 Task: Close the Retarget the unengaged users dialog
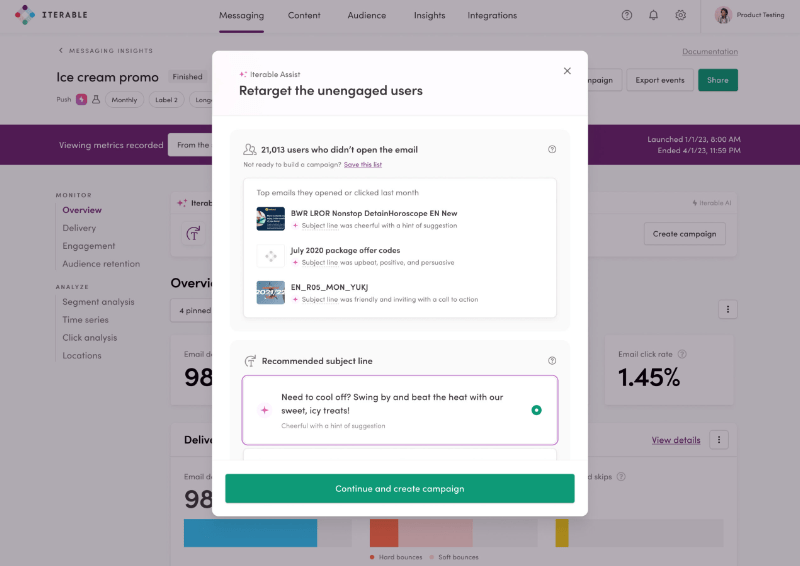567,71
